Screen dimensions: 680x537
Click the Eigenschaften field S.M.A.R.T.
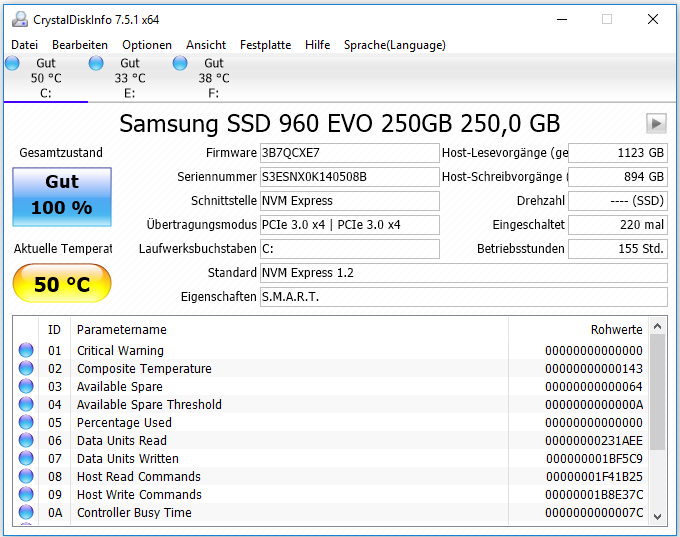click(464, 297)
